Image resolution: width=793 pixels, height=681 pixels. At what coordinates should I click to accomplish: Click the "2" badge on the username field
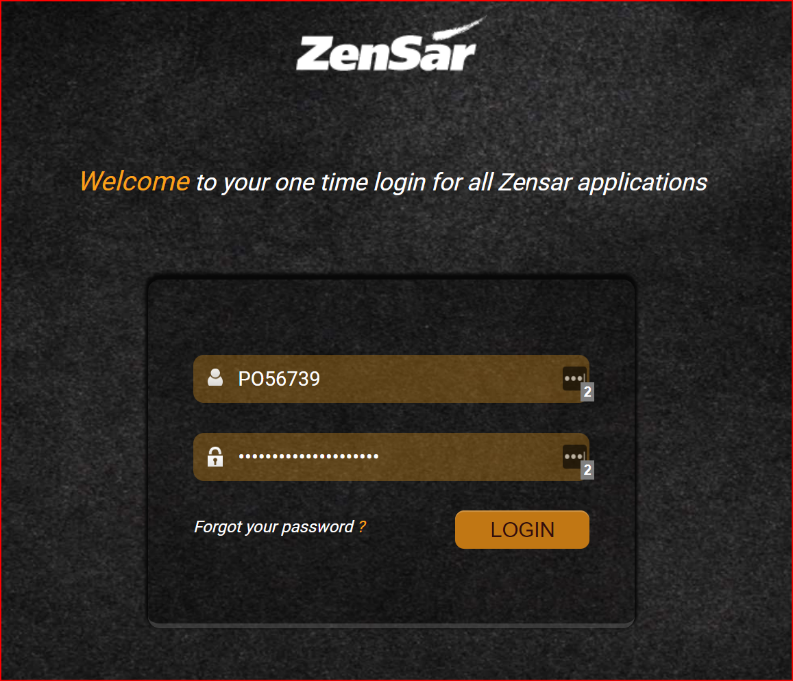click(x=587, y=392)
